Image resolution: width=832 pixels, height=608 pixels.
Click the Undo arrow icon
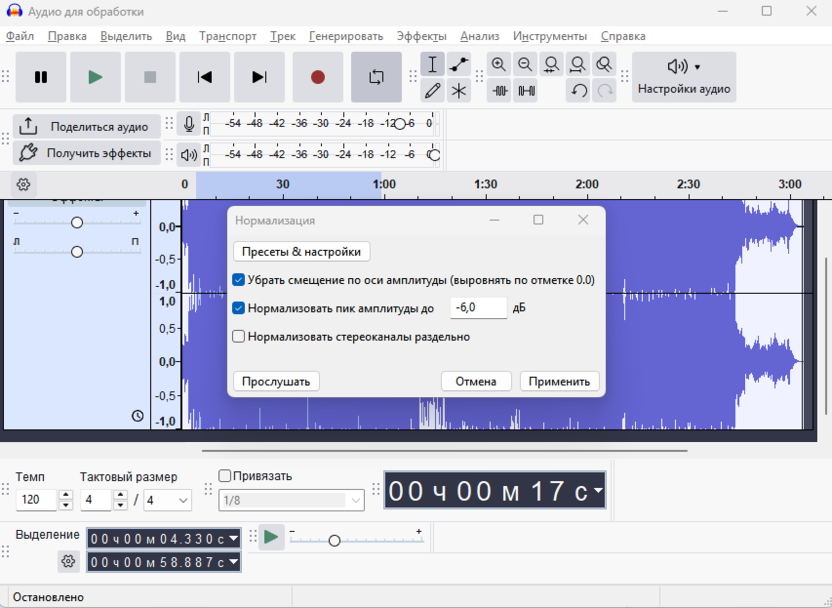pyautogui.click(x=578, y=90)
